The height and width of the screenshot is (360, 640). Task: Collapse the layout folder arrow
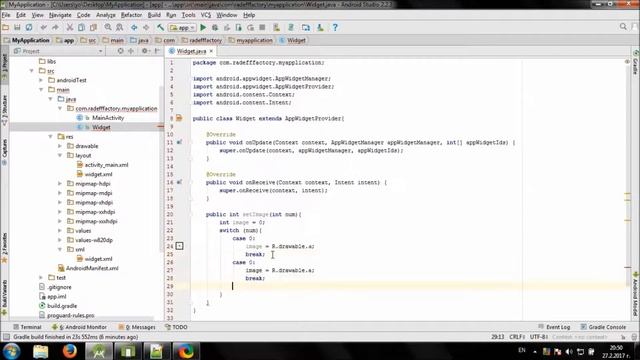[x=60, y=155]
